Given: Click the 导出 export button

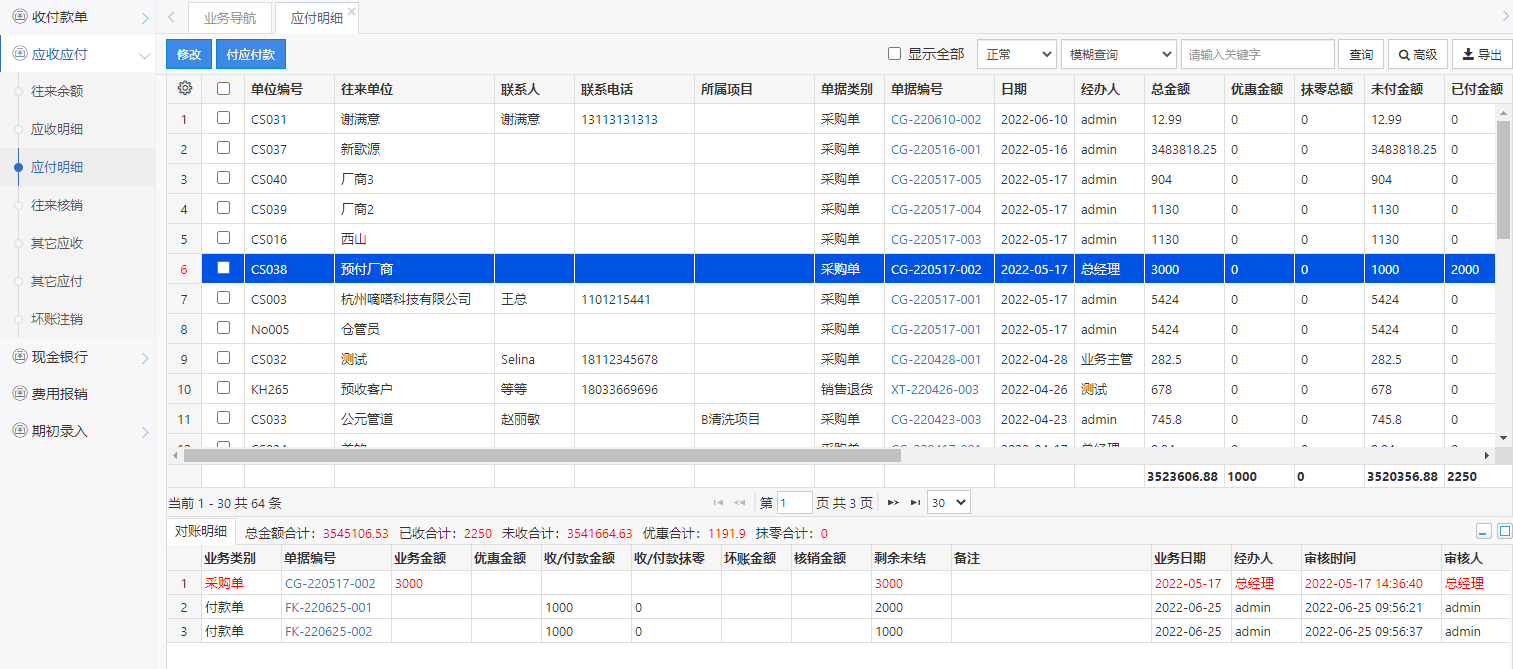Looking at the screenshot, I should 1482,54.
